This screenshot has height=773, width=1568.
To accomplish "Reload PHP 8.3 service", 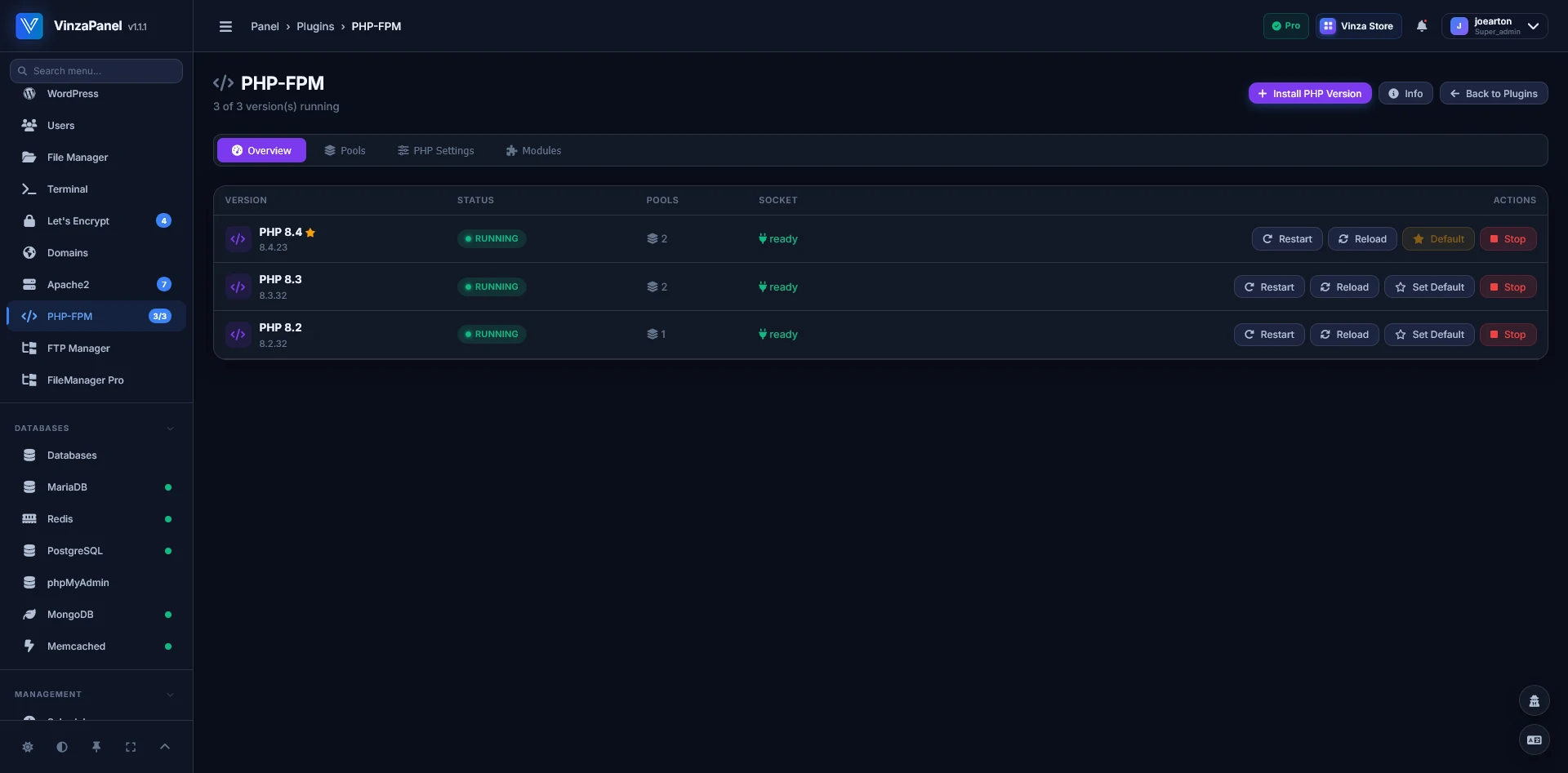I will [x=1344, y=287].
